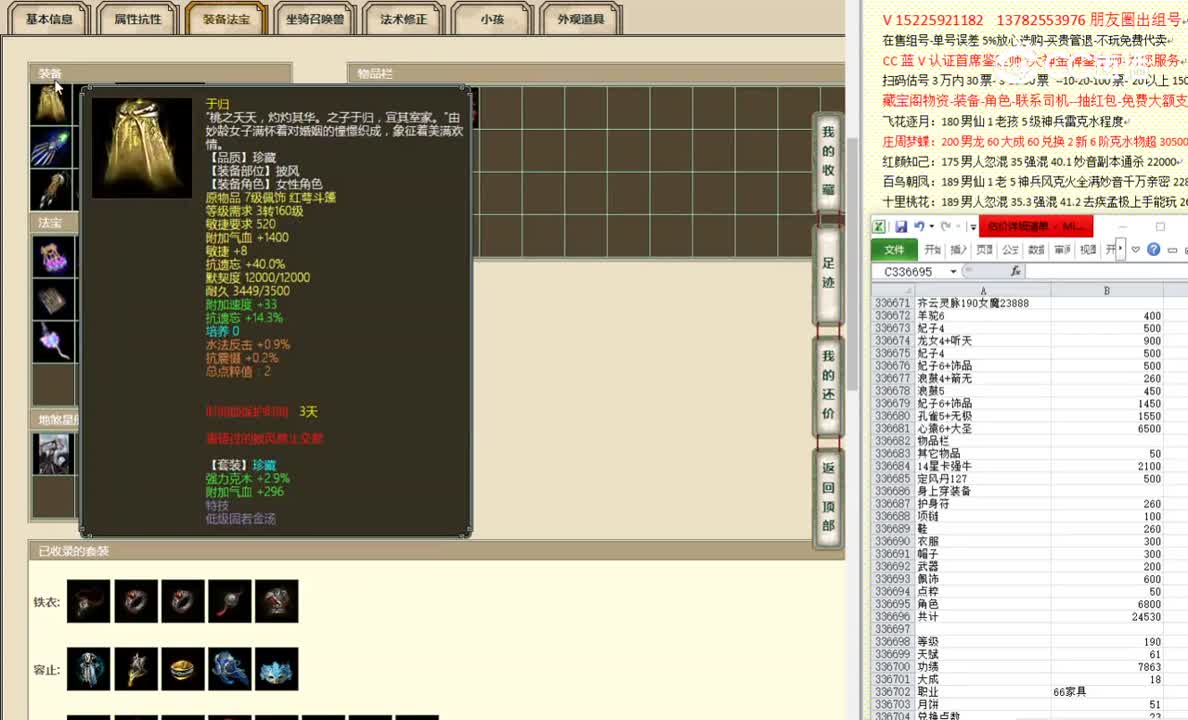Image resolution: width=1188 pixels, height=720 pixels.
Task: Click the Name Box showing C336695
Action: (908, 271)
